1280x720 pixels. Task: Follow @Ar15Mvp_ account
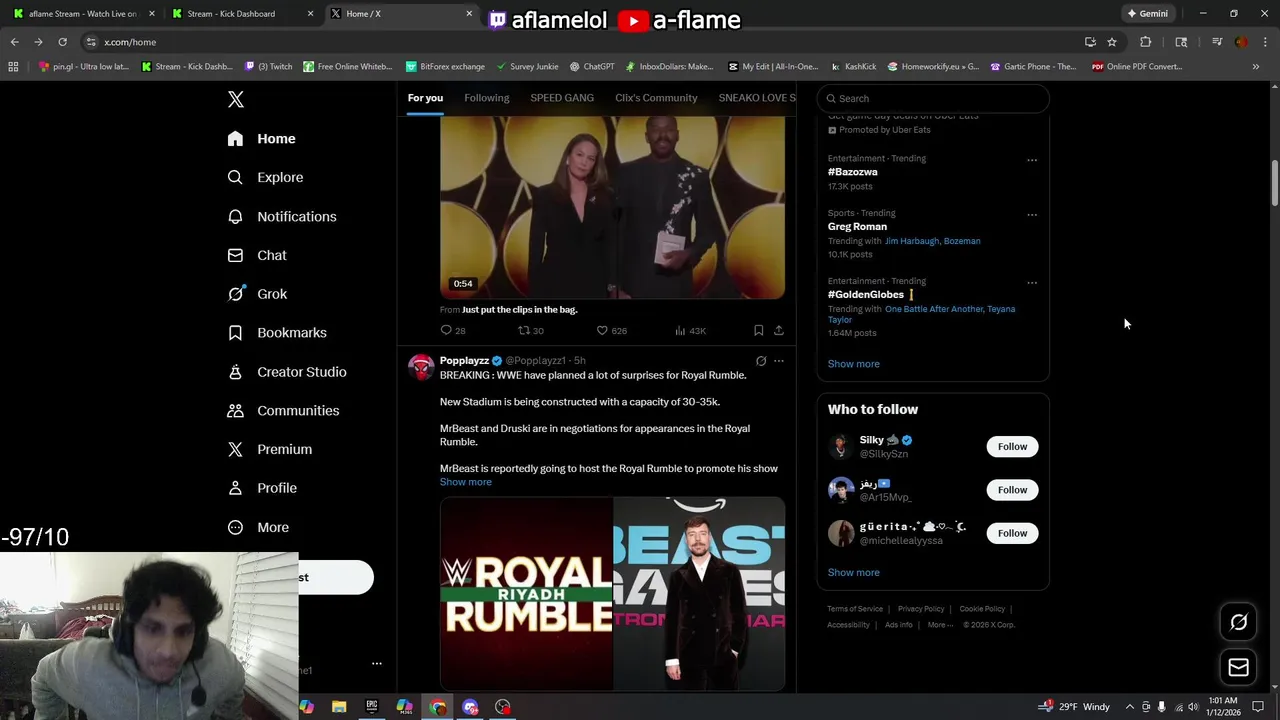coord(1012,490)
